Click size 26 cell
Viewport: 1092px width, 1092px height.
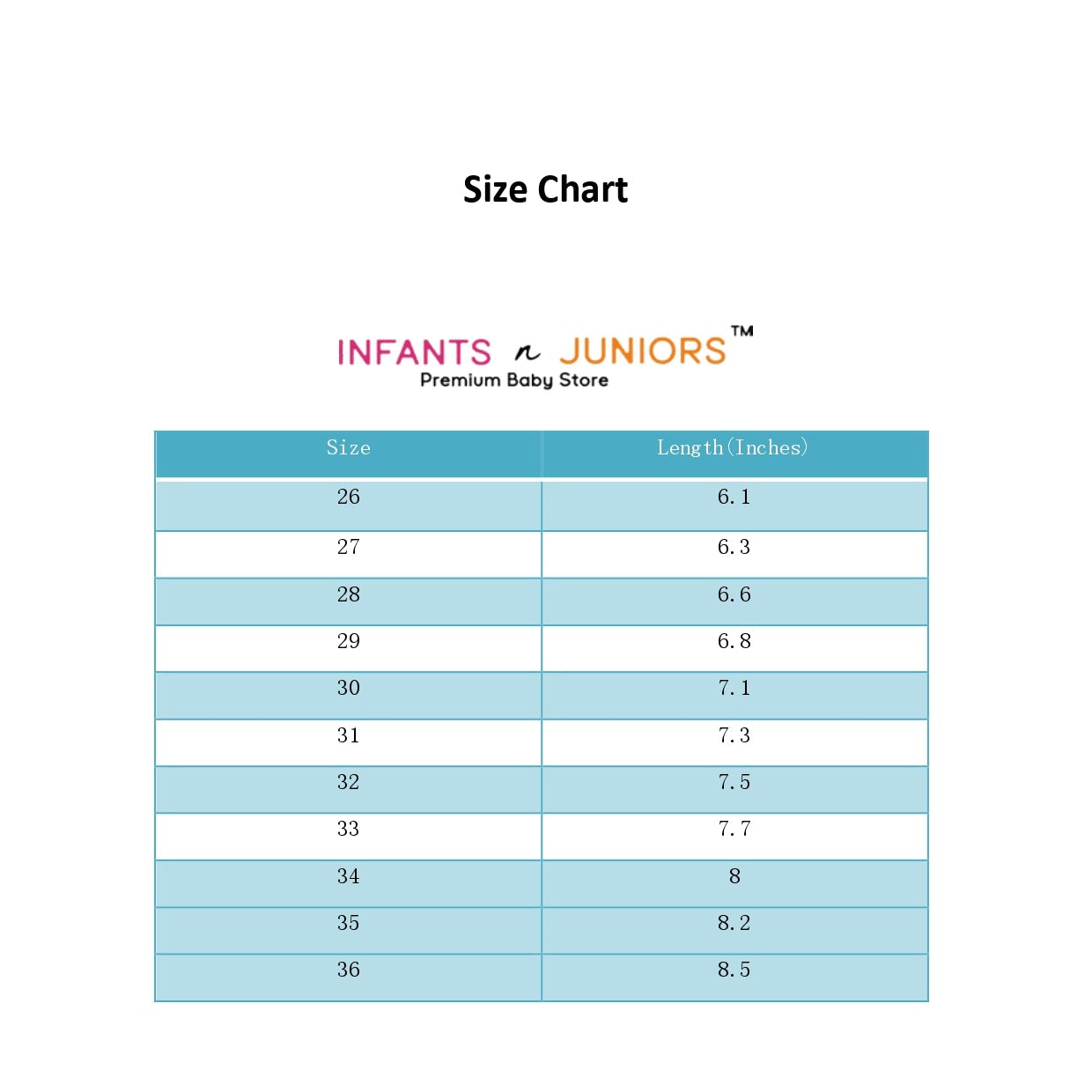coord(349,505)
